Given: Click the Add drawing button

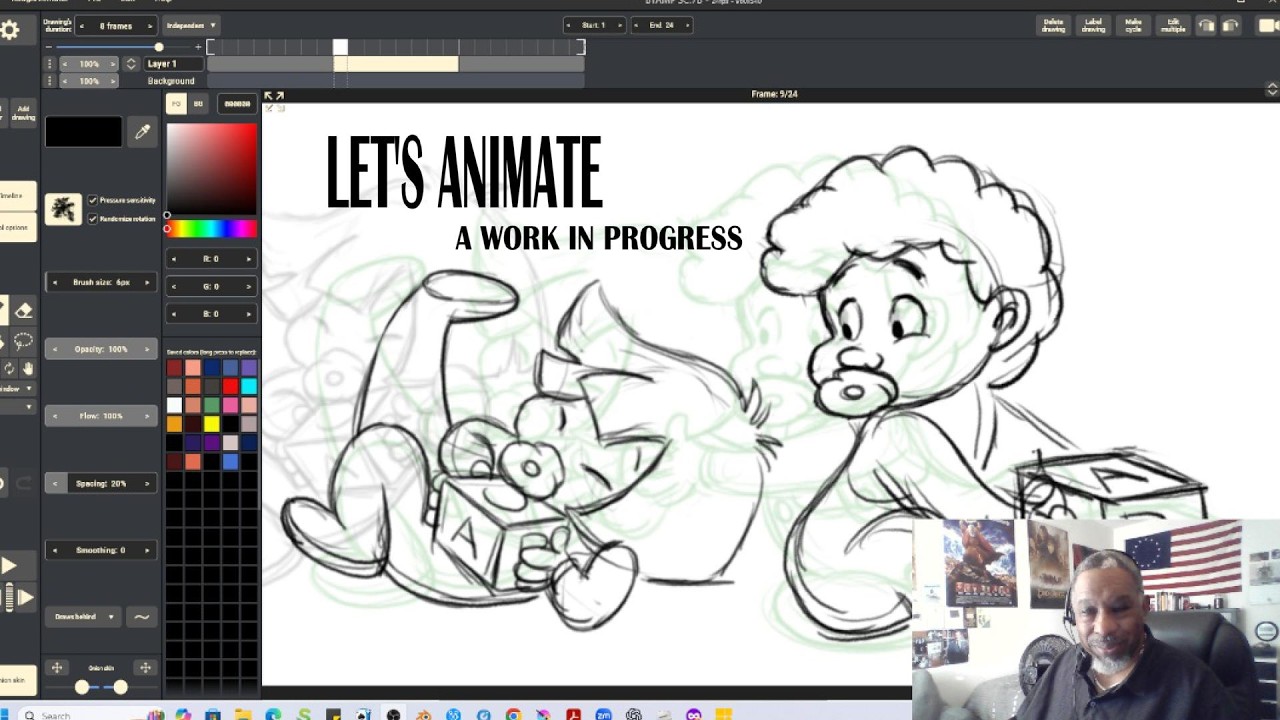Looking at the screenshot, I should click(23, 113).
